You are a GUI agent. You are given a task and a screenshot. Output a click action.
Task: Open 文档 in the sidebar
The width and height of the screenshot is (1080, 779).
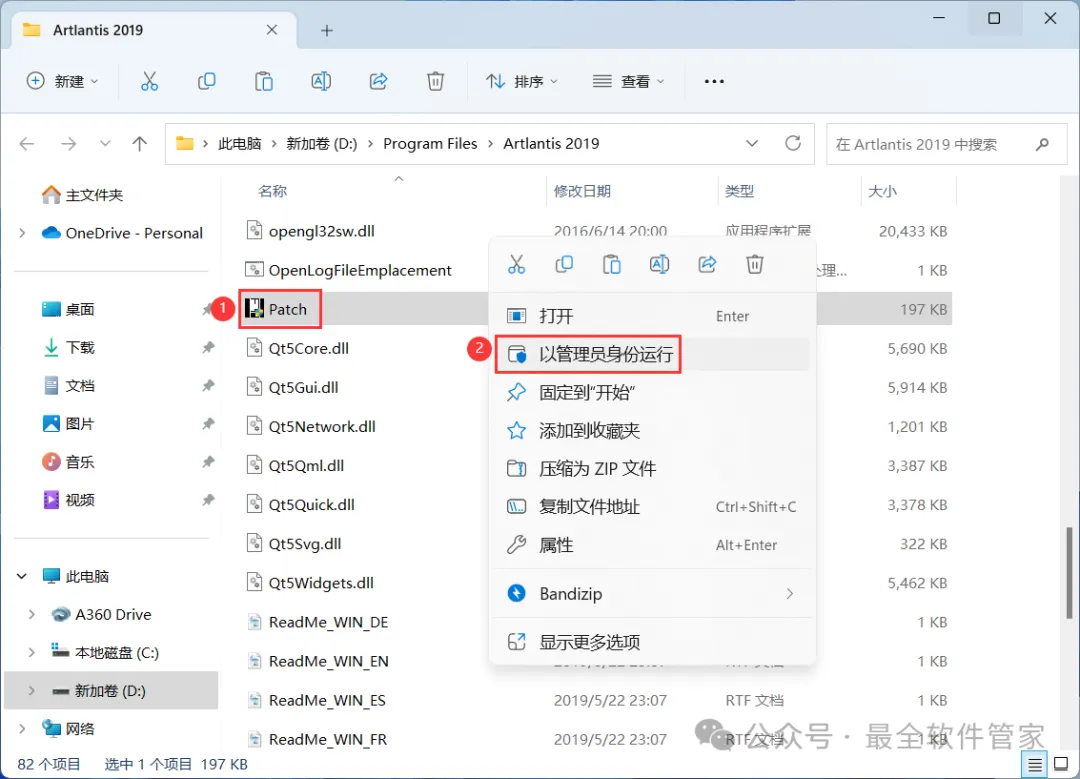point(68,386)
